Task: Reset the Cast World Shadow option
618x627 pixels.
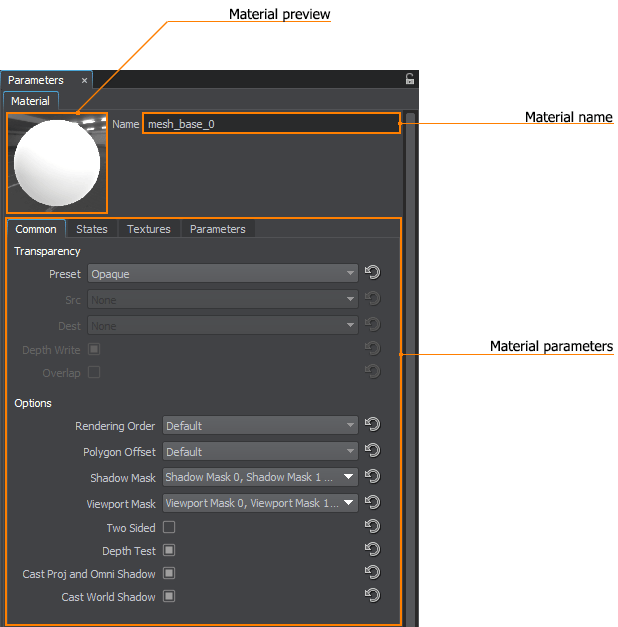Action: 373,596
